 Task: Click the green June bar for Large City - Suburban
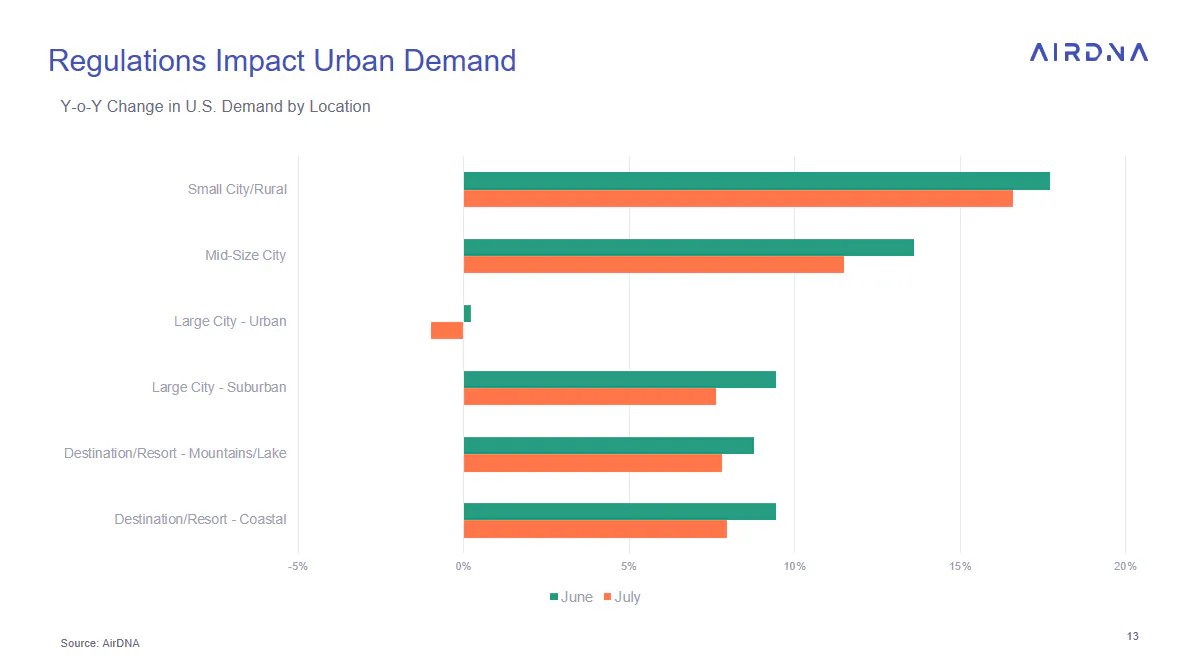coord(620,380)
